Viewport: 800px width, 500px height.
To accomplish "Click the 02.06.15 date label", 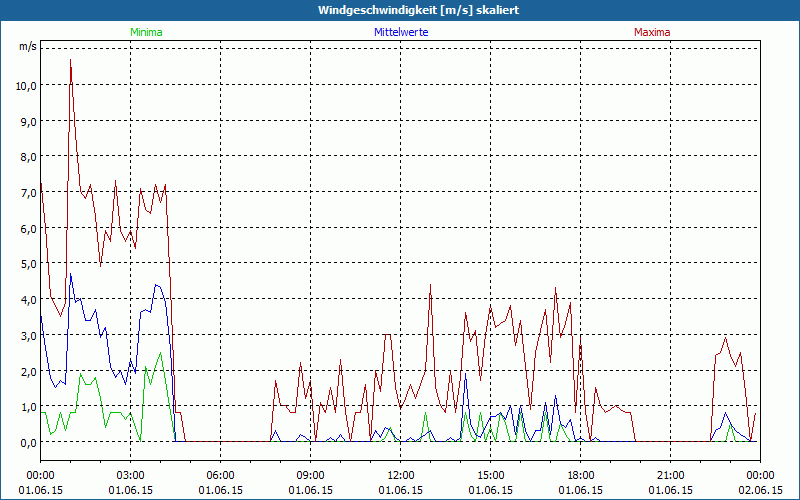I will pos(760,490).
